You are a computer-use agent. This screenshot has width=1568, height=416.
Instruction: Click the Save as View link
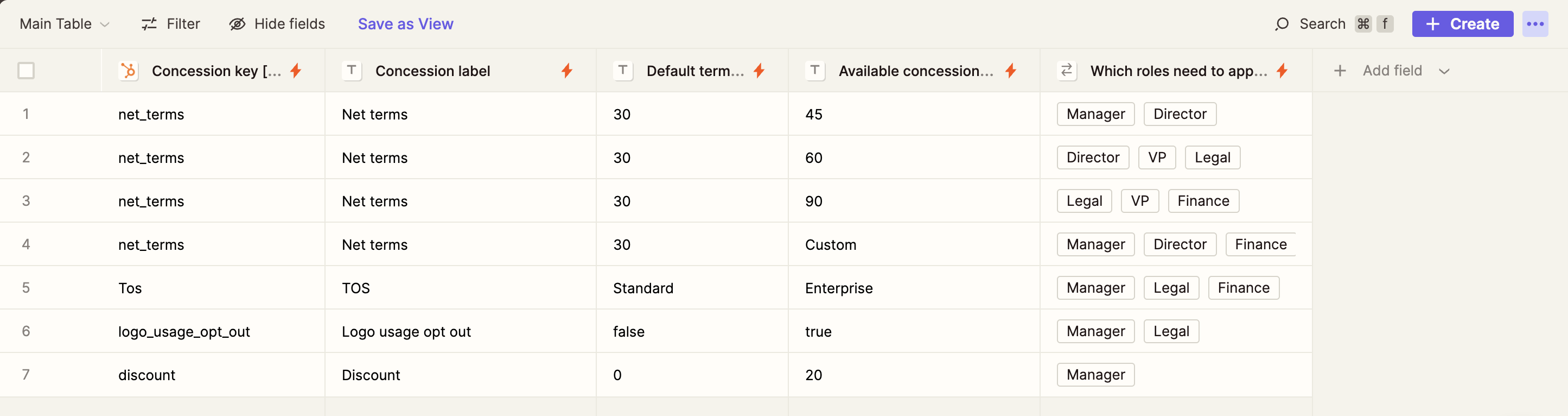405,24
